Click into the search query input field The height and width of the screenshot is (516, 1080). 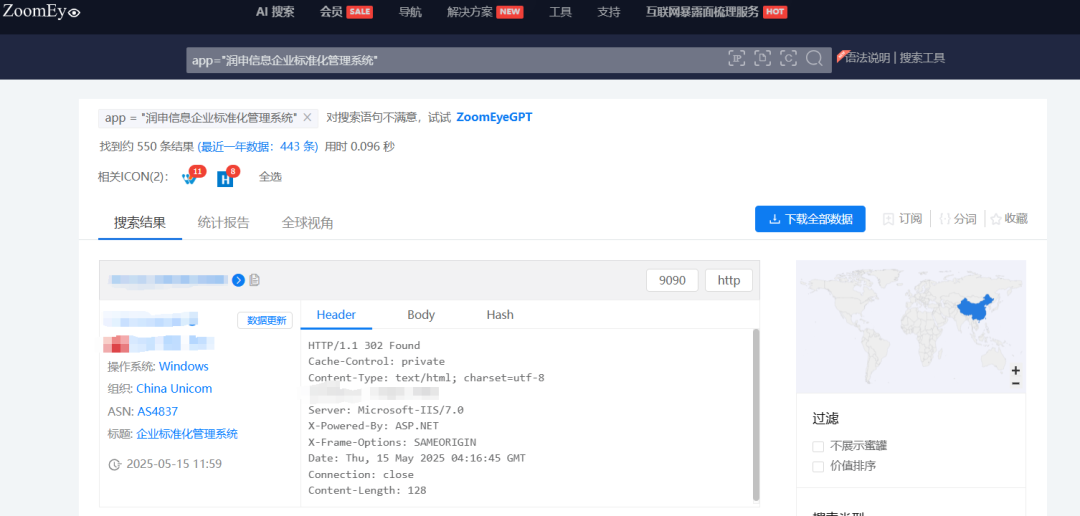[x=455, y=60]
